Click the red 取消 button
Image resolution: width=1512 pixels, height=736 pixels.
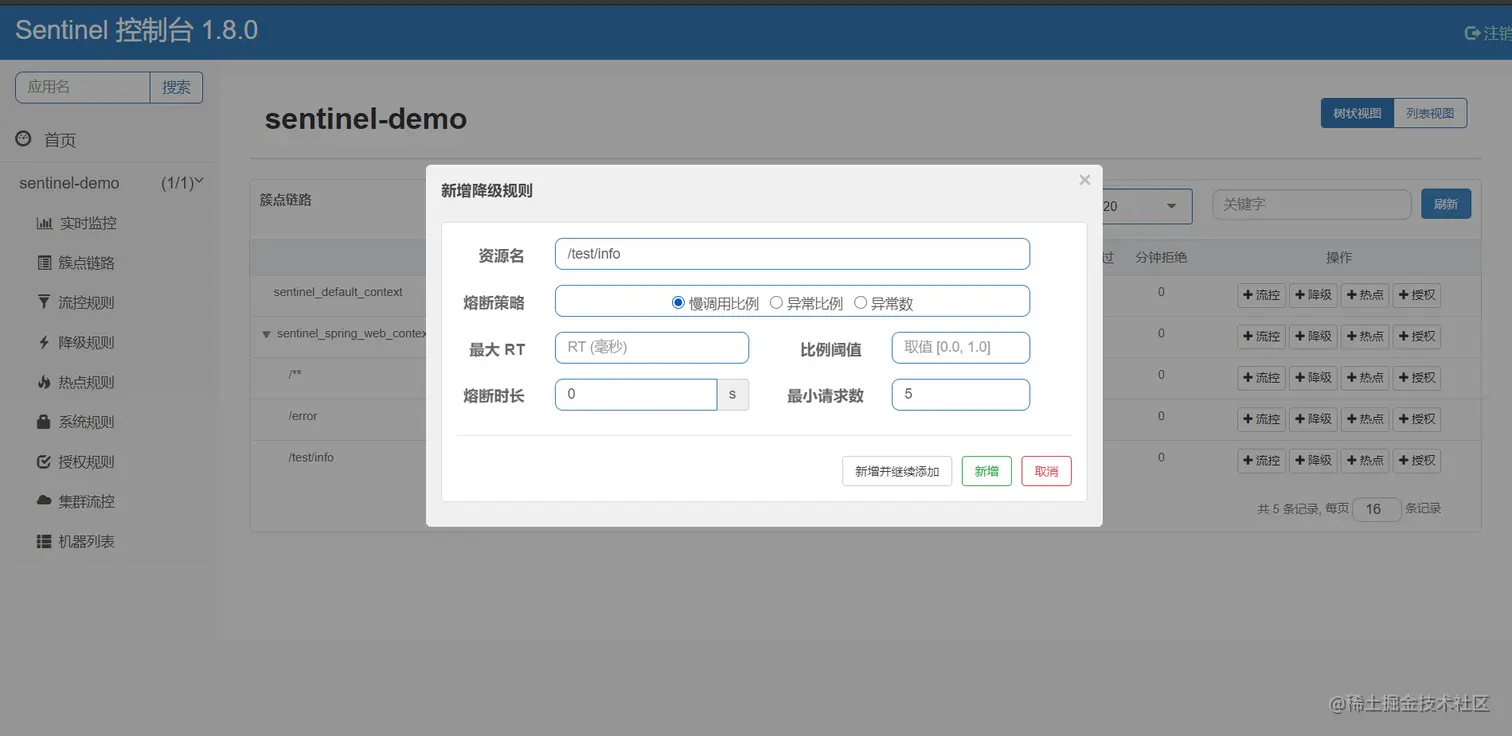[x=1046, y=471]
